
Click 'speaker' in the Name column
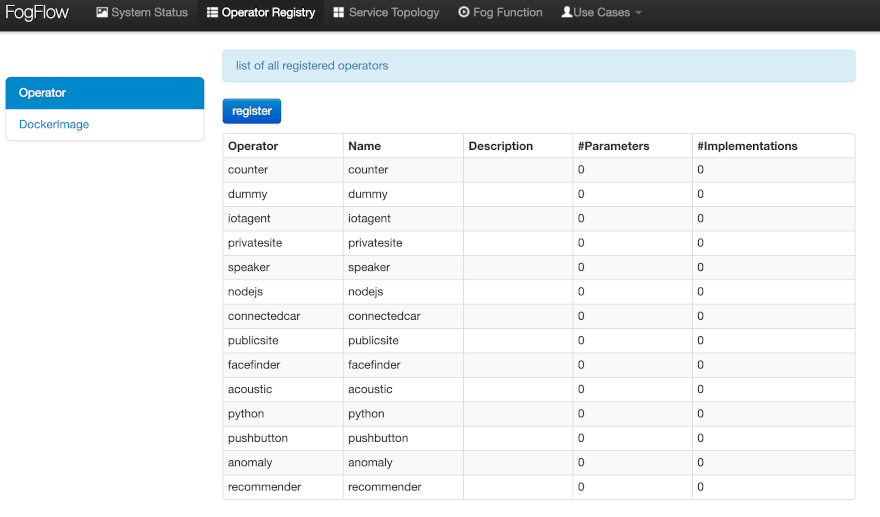[x=369, y=267]
